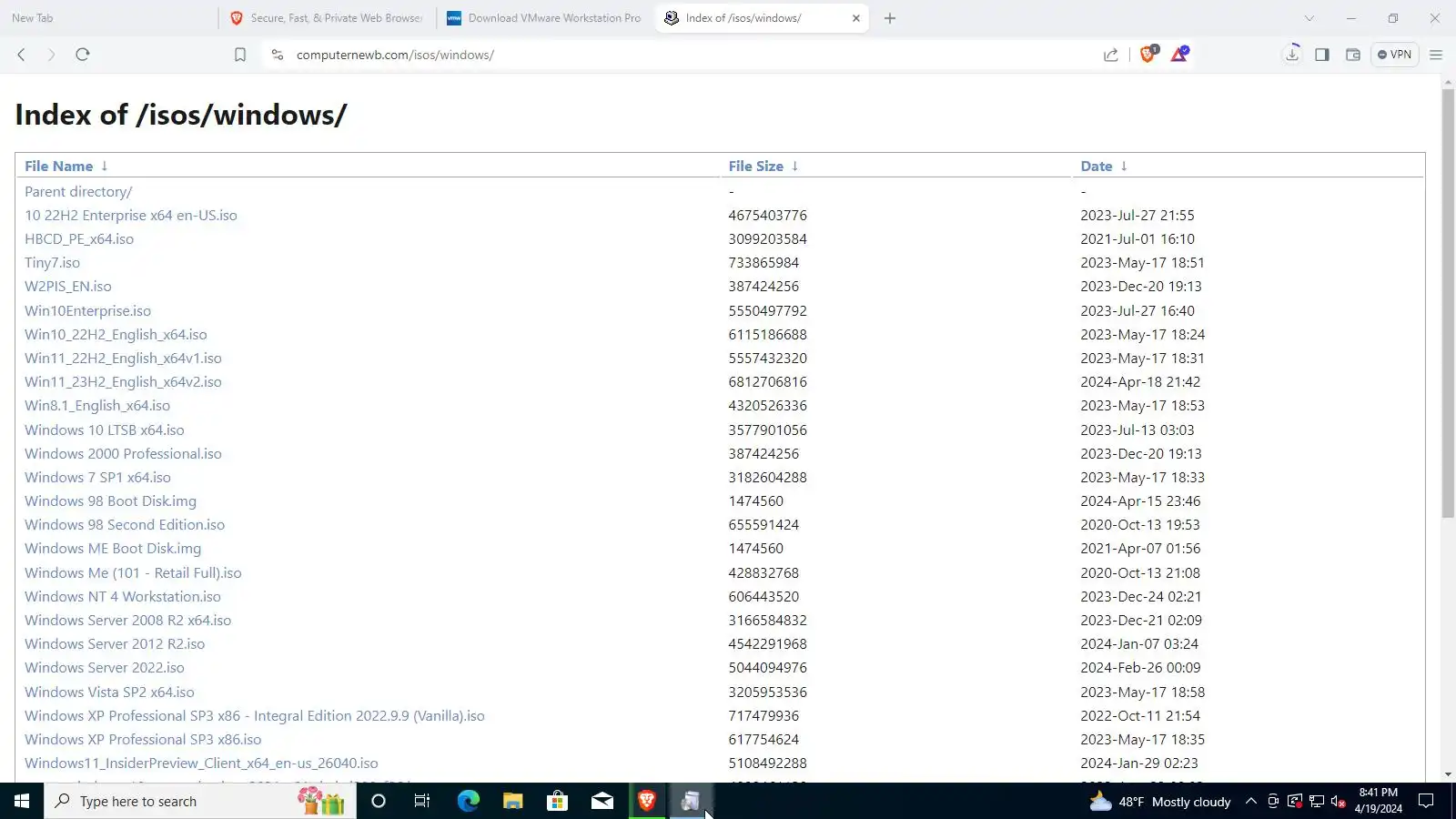Screen dimensions: 1456x819
Task: Switch to Secure, Fast & Private Web Browser tab
Action: point(328,18)
